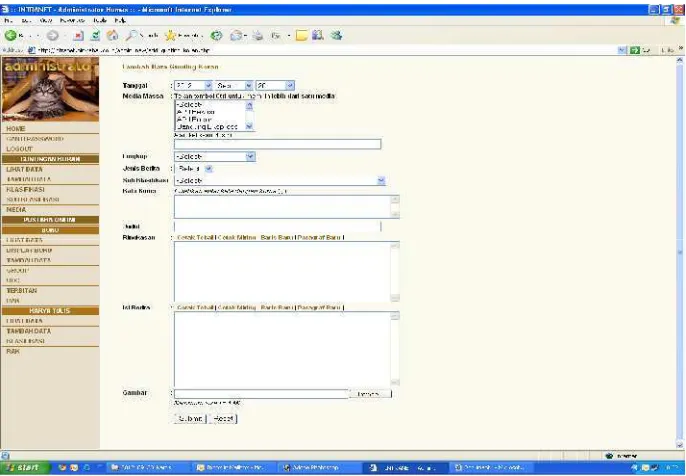Click into the Judul input field
The width and height of the screenshot is (686, 476).
278,226
